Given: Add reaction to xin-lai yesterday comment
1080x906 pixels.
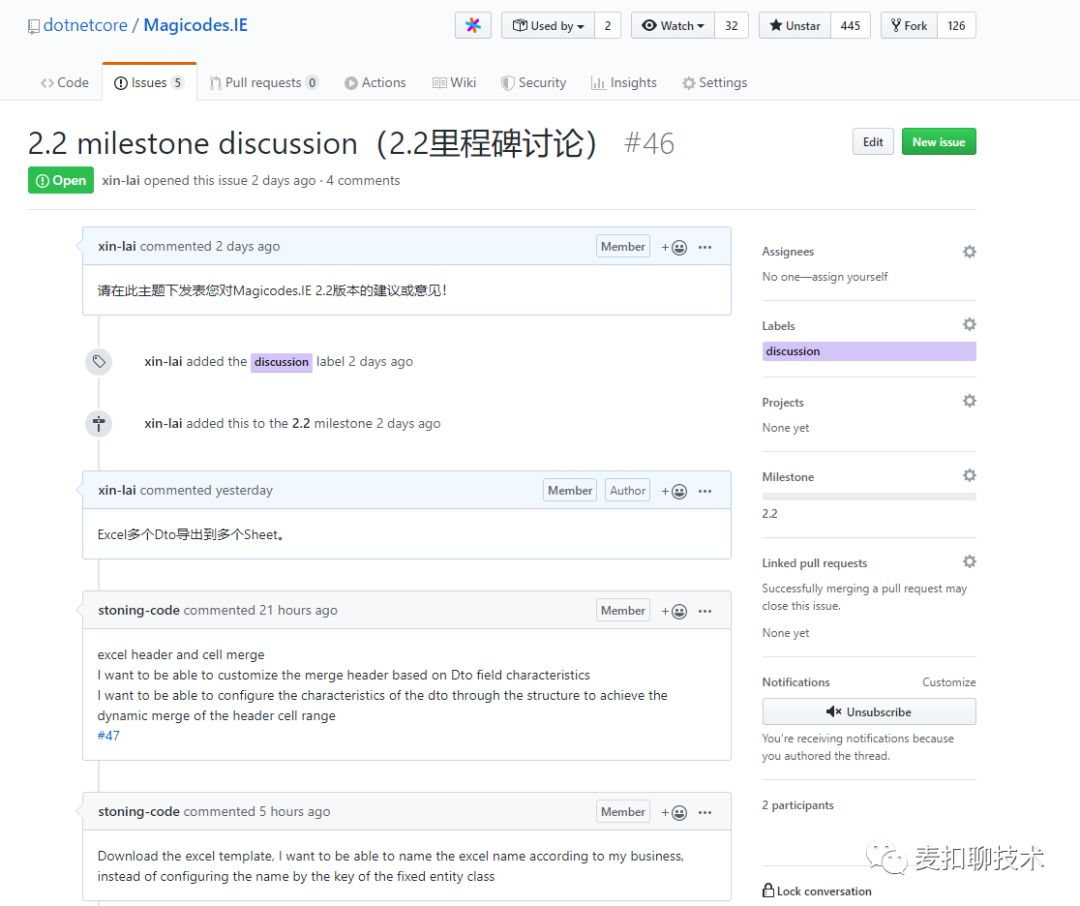Looking at the screenshot, I should pos(674,491).
